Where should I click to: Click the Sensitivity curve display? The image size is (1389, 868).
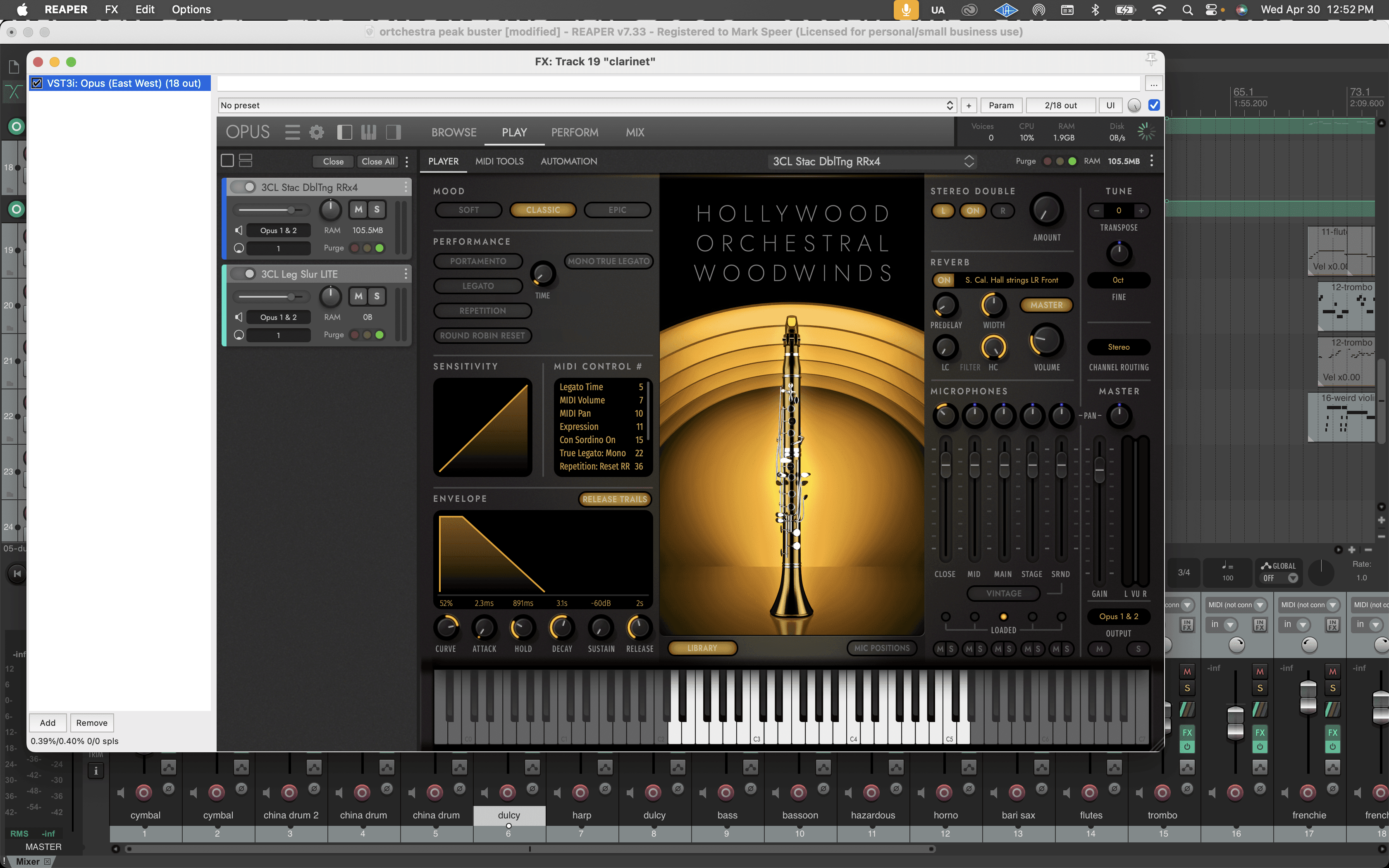click(x=483, y=427)
